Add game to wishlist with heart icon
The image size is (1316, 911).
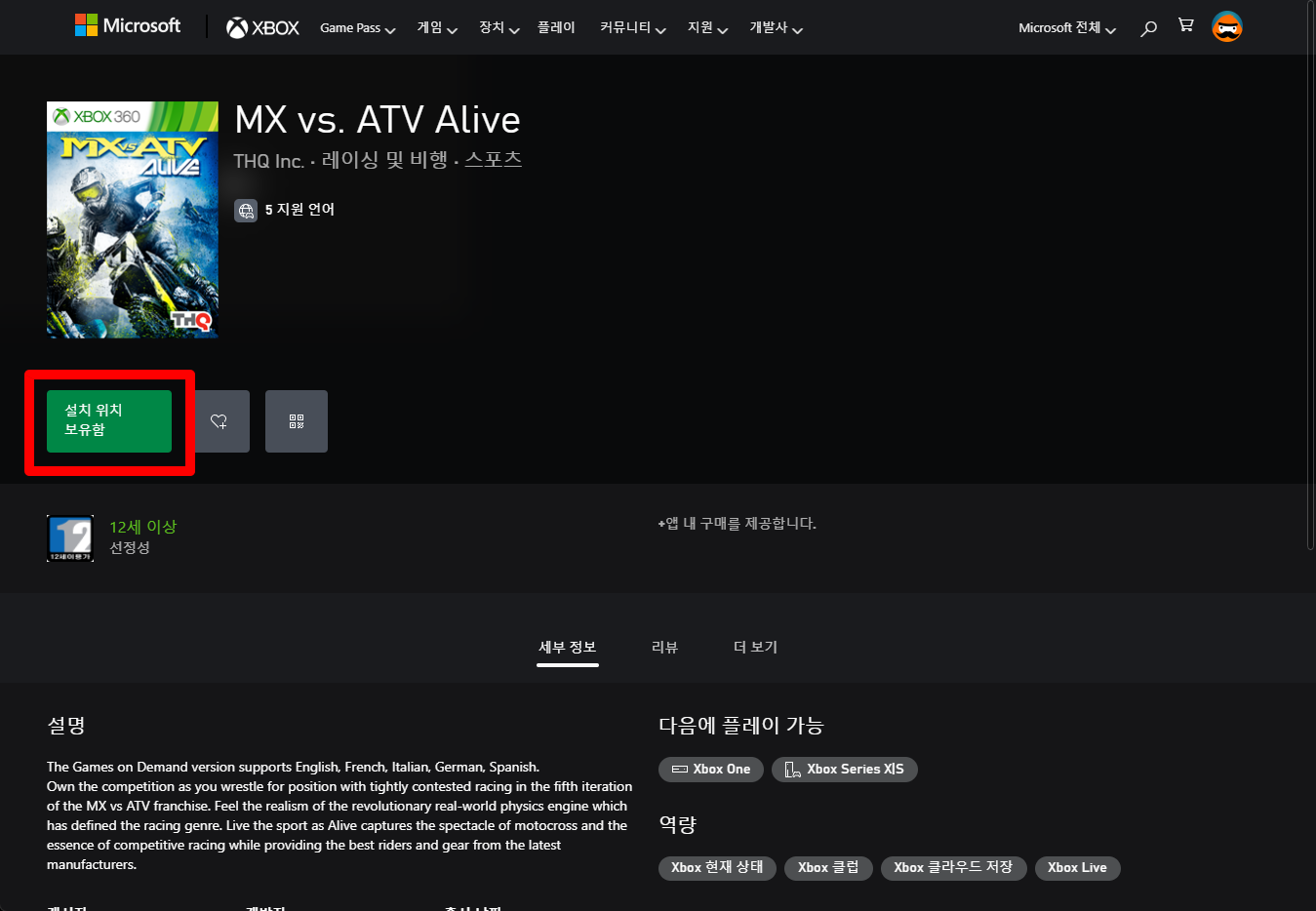219,421
